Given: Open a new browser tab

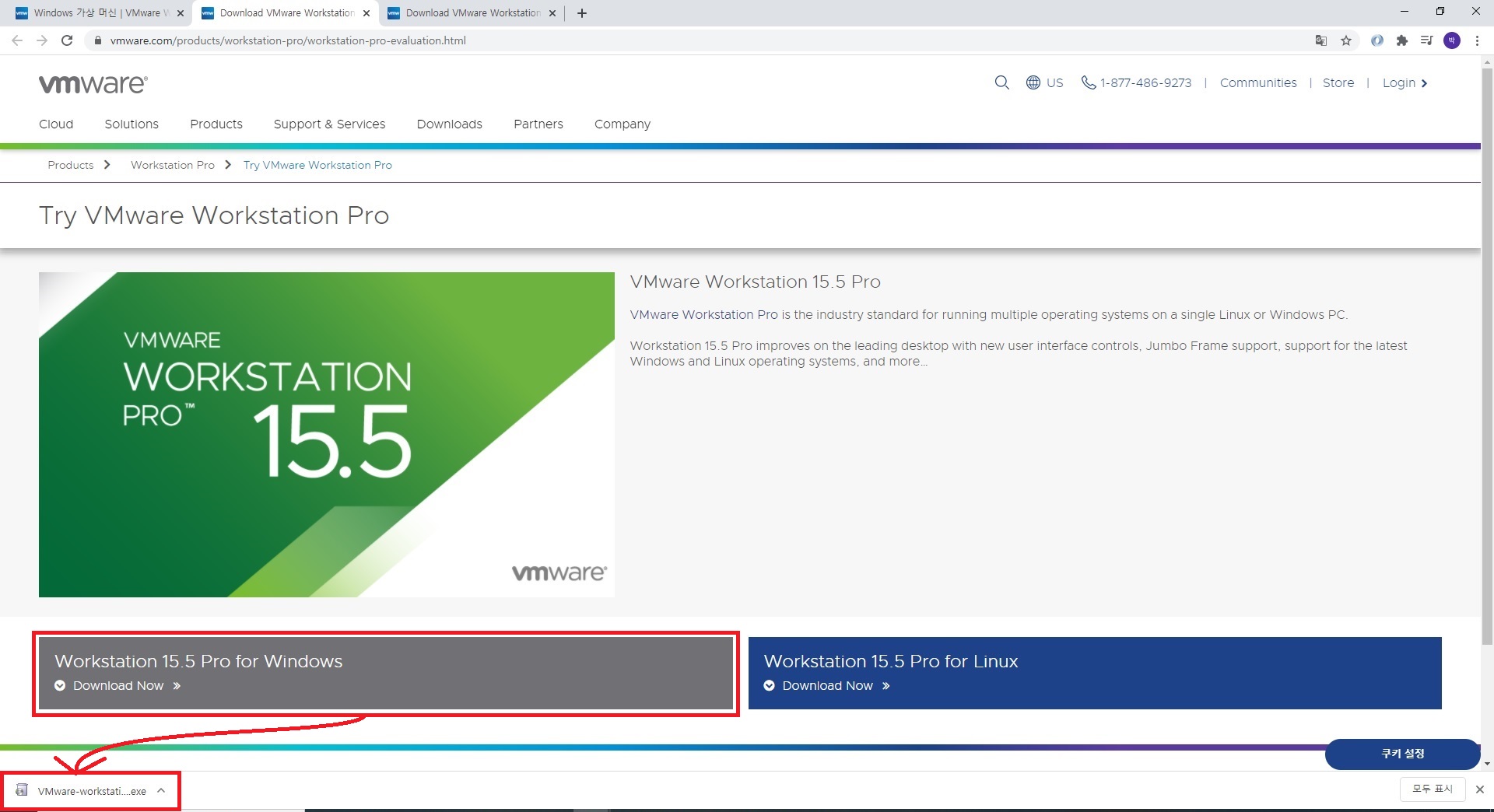Looking at the screenshot, I should pos(582,13).
